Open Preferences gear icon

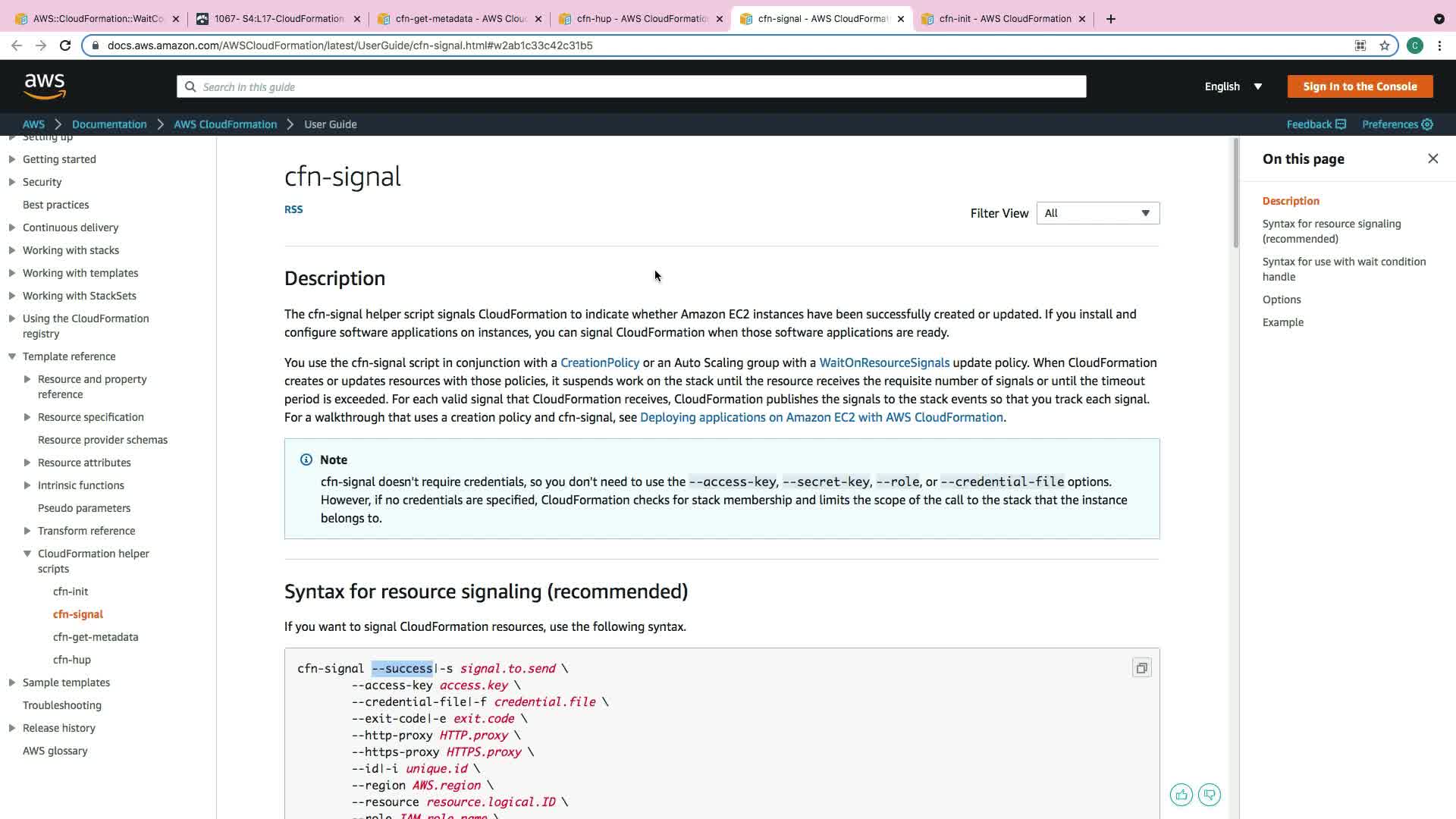1427,124
